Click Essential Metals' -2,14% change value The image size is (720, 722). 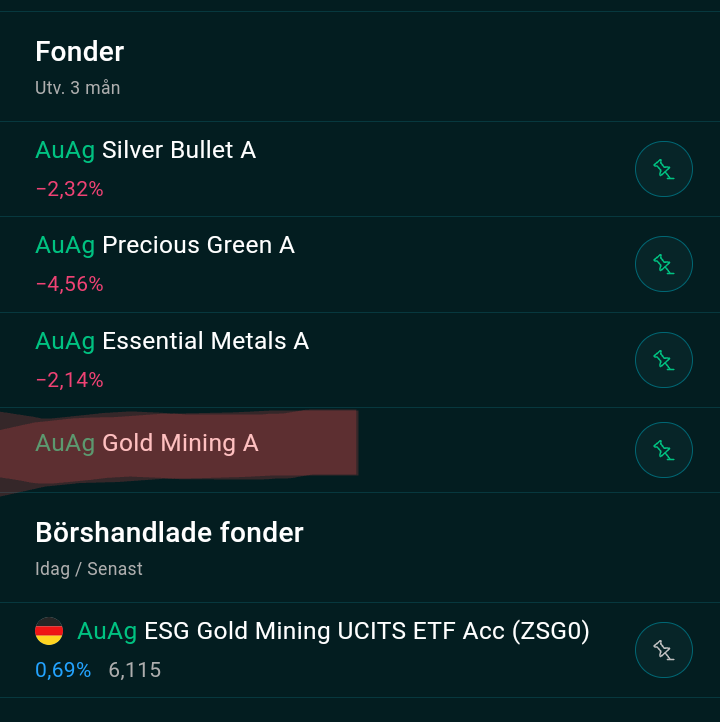pos(69,380)
